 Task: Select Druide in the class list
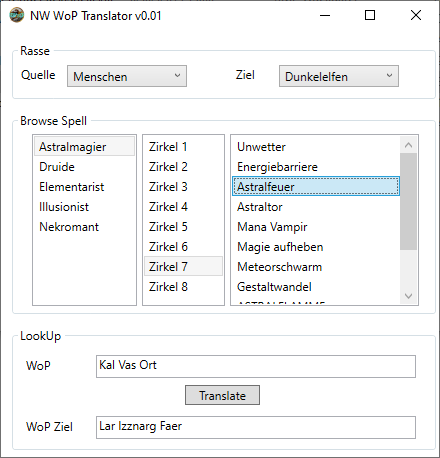pos(84,167)
